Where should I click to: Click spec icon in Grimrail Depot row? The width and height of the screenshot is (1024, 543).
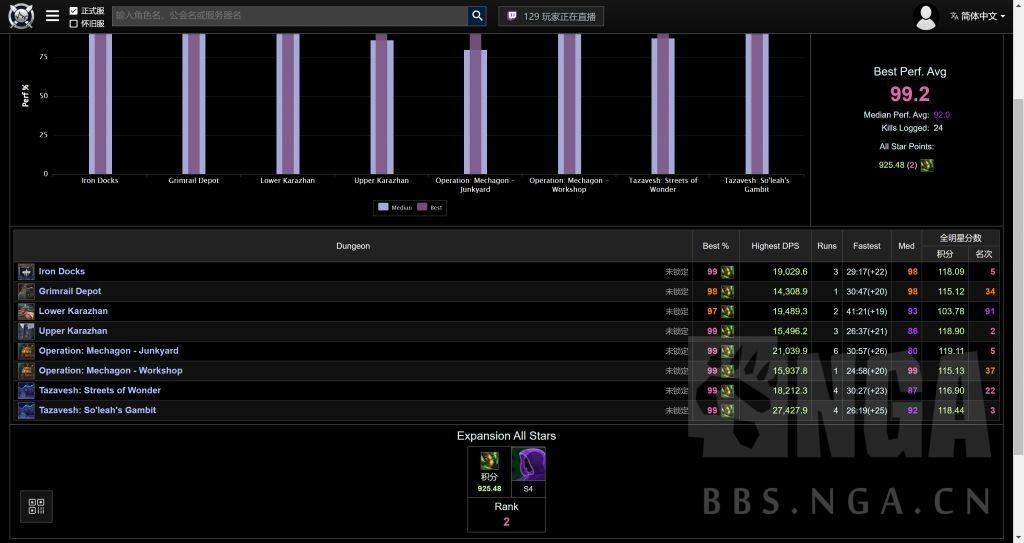728,291
